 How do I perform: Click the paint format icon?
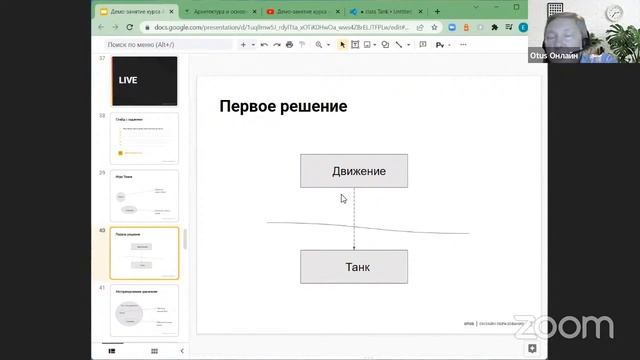302,44
